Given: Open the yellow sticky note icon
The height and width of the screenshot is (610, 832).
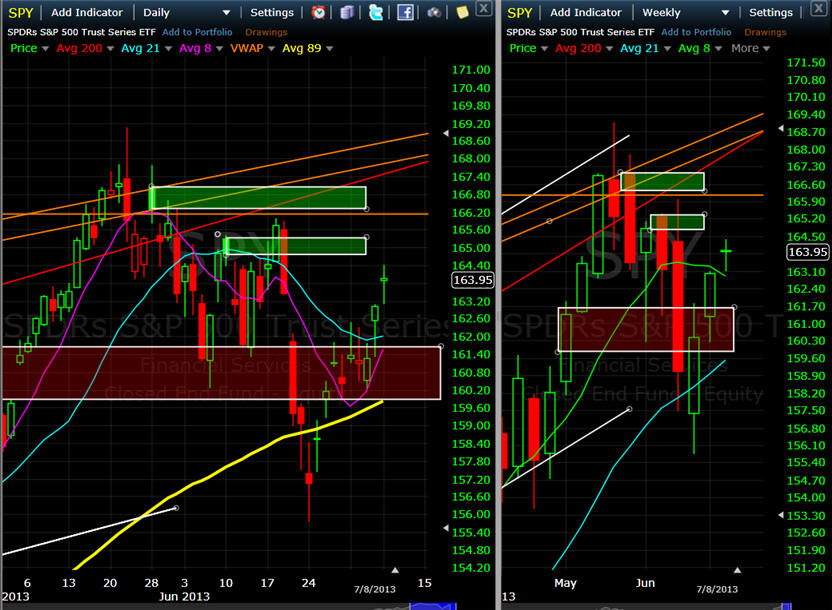Looking at the screenshot, I should [x=462, y=12].
